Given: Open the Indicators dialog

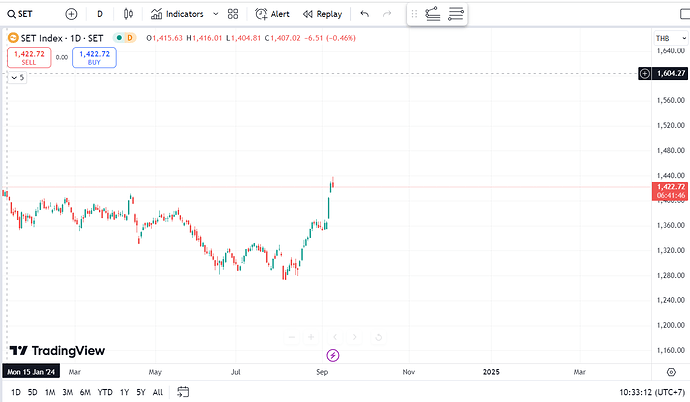Looking at the screenshot, I should 176,14.
